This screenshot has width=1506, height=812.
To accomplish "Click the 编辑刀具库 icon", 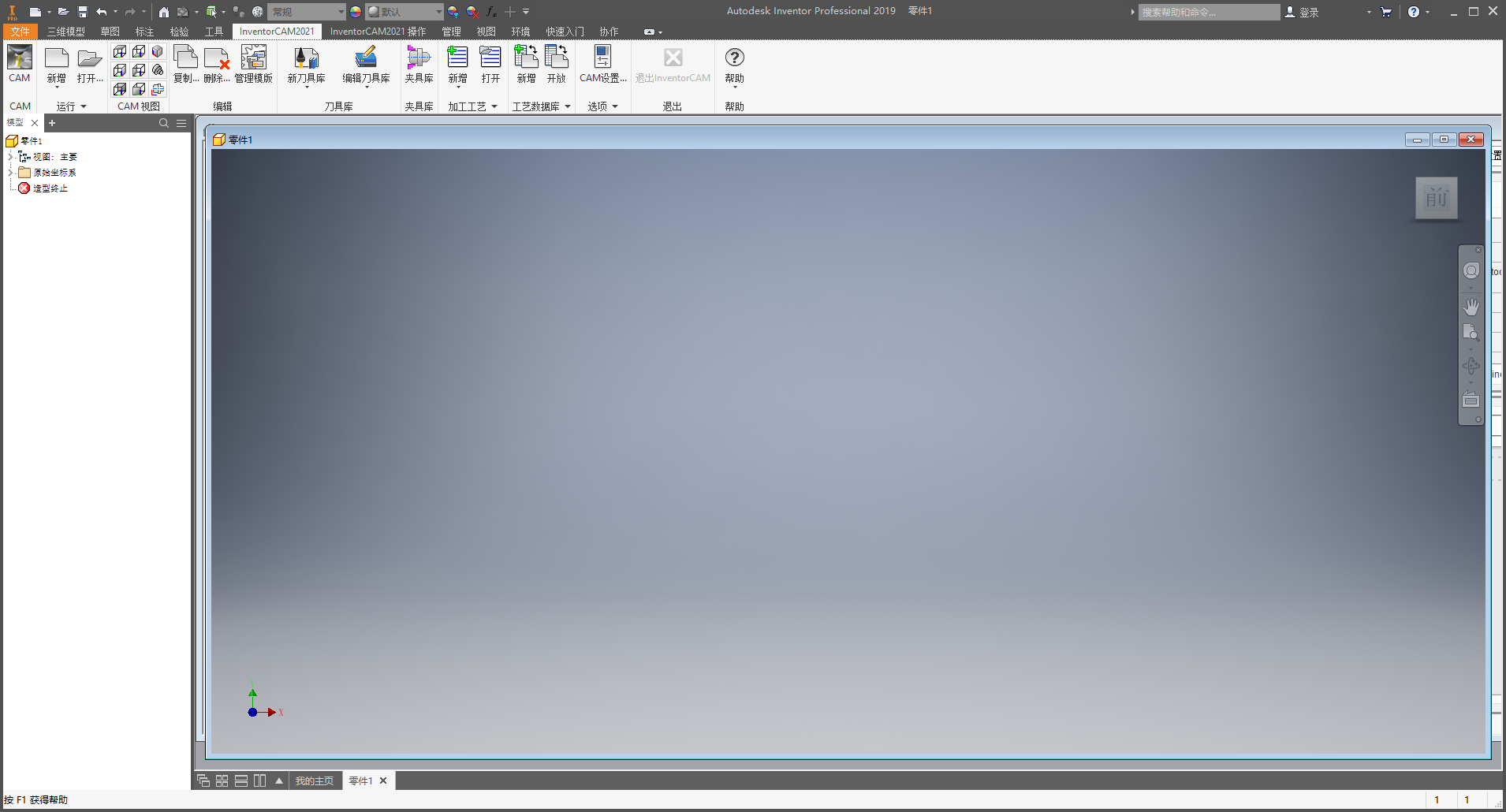I will pyautogui.click(x=366, y=58).
